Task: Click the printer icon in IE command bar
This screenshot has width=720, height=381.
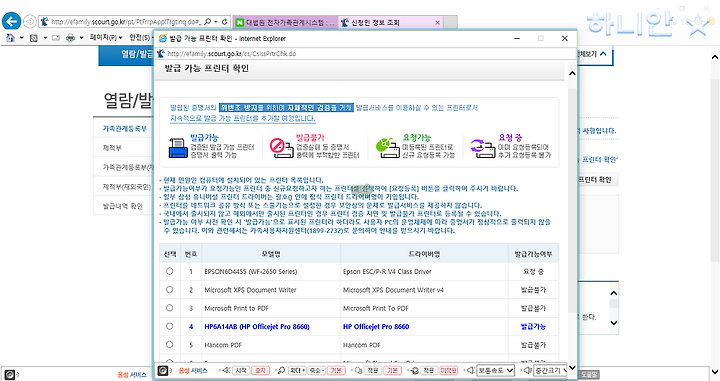Action: [70, 38]
